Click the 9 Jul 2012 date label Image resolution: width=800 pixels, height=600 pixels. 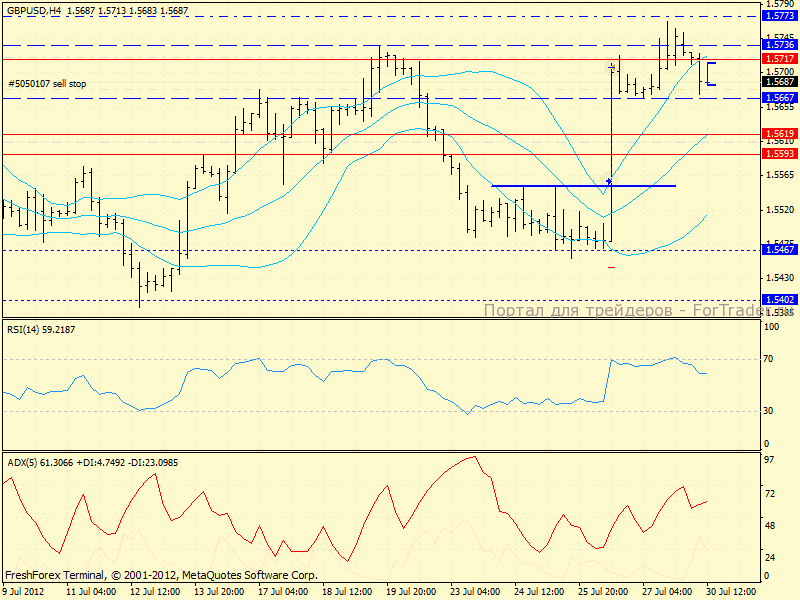coord(23,592)
